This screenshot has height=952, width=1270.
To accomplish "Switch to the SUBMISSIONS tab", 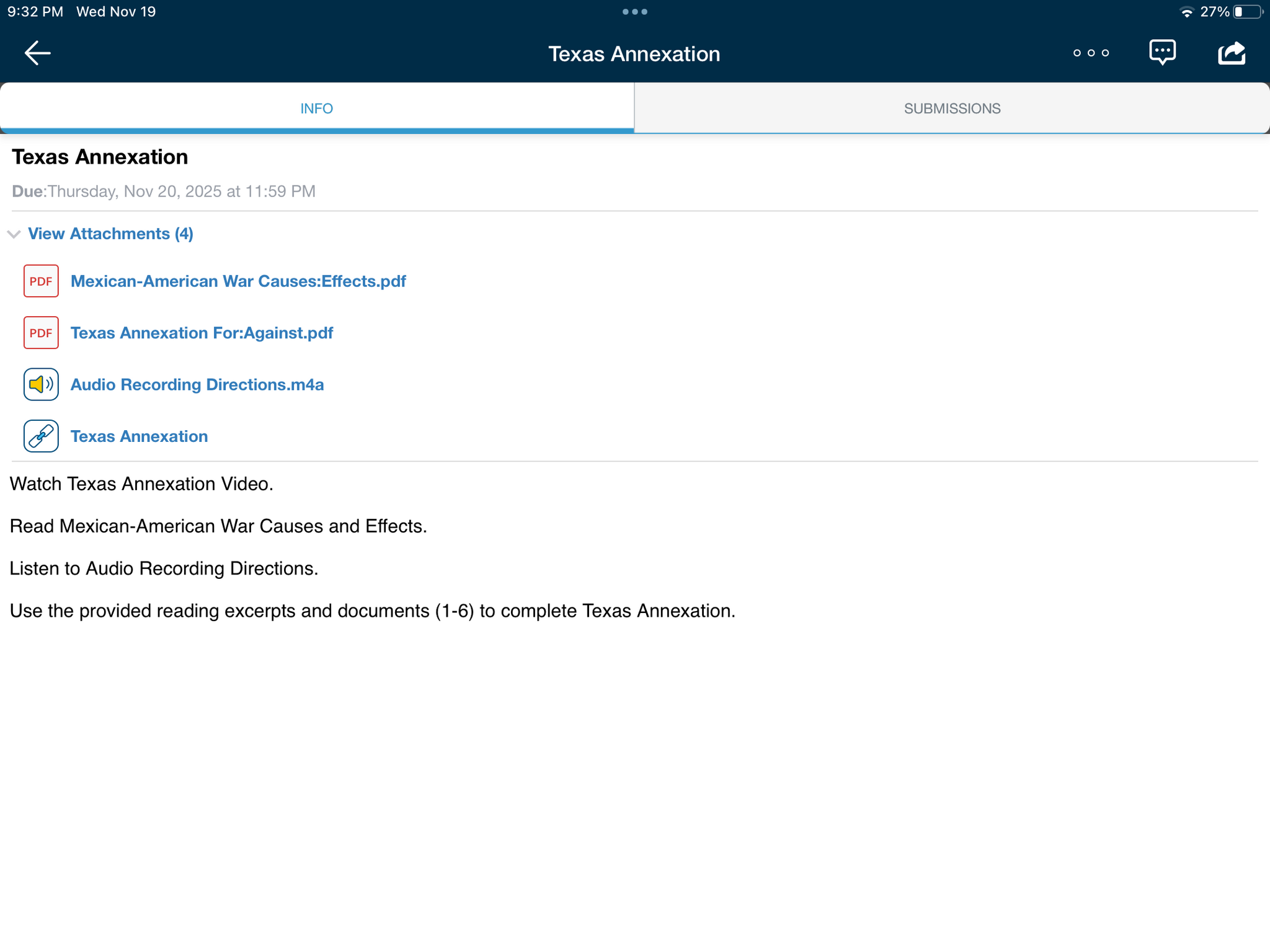I will [952, 108].
